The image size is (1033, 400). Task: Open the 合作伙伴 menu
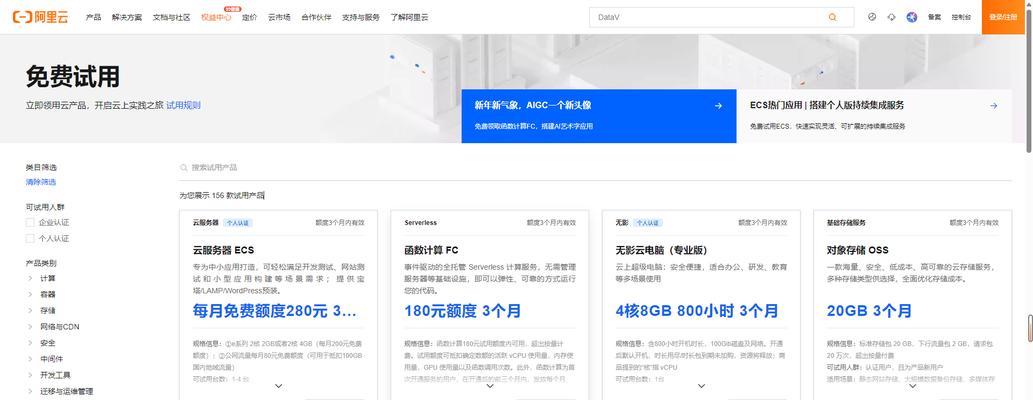(x=316, y=17)
